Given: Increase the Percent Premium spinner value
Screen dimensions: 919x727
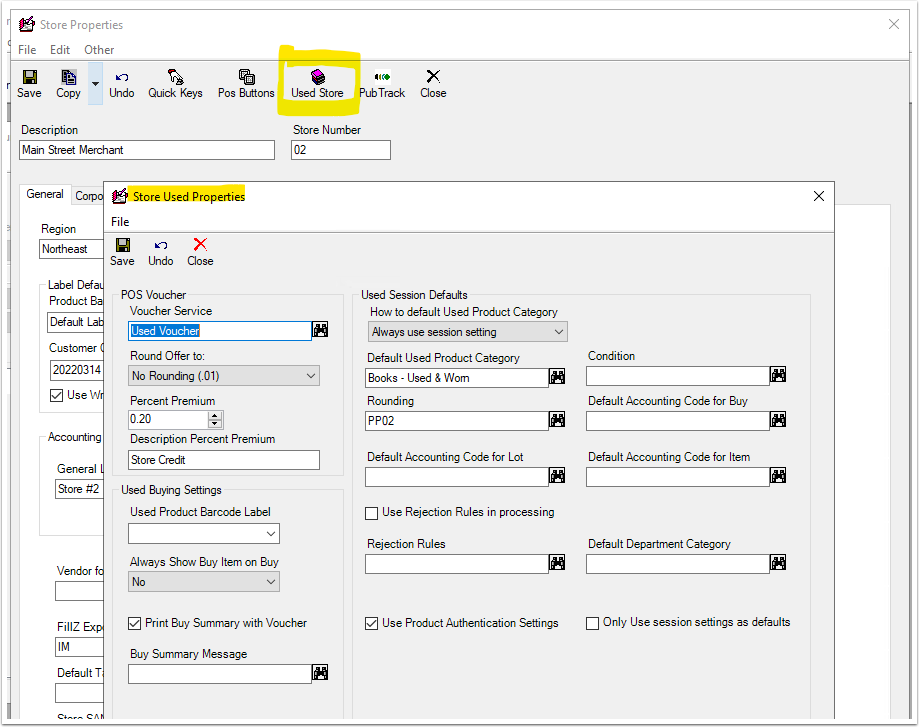Looking at the screenshot, I should [x=215, y=415].
